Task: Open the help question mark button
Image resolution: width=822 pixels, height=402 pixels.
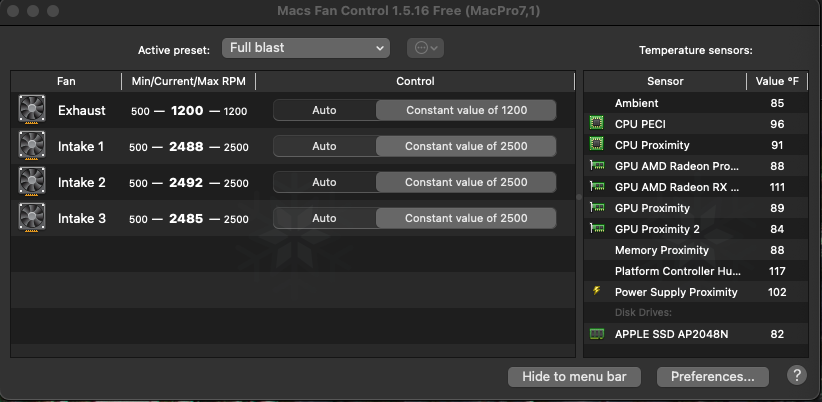Action: click(x=797, y=376)
